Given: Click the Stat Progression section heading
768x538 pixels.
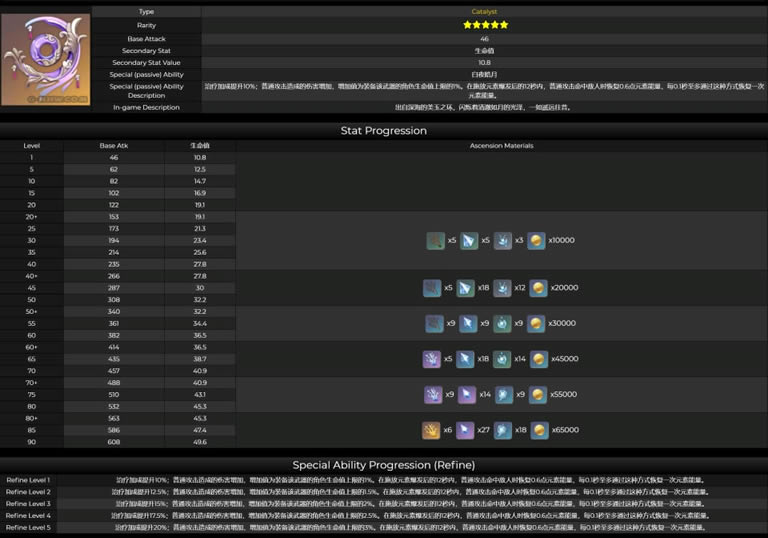Looking at the screenshot, I should [384, 131].
